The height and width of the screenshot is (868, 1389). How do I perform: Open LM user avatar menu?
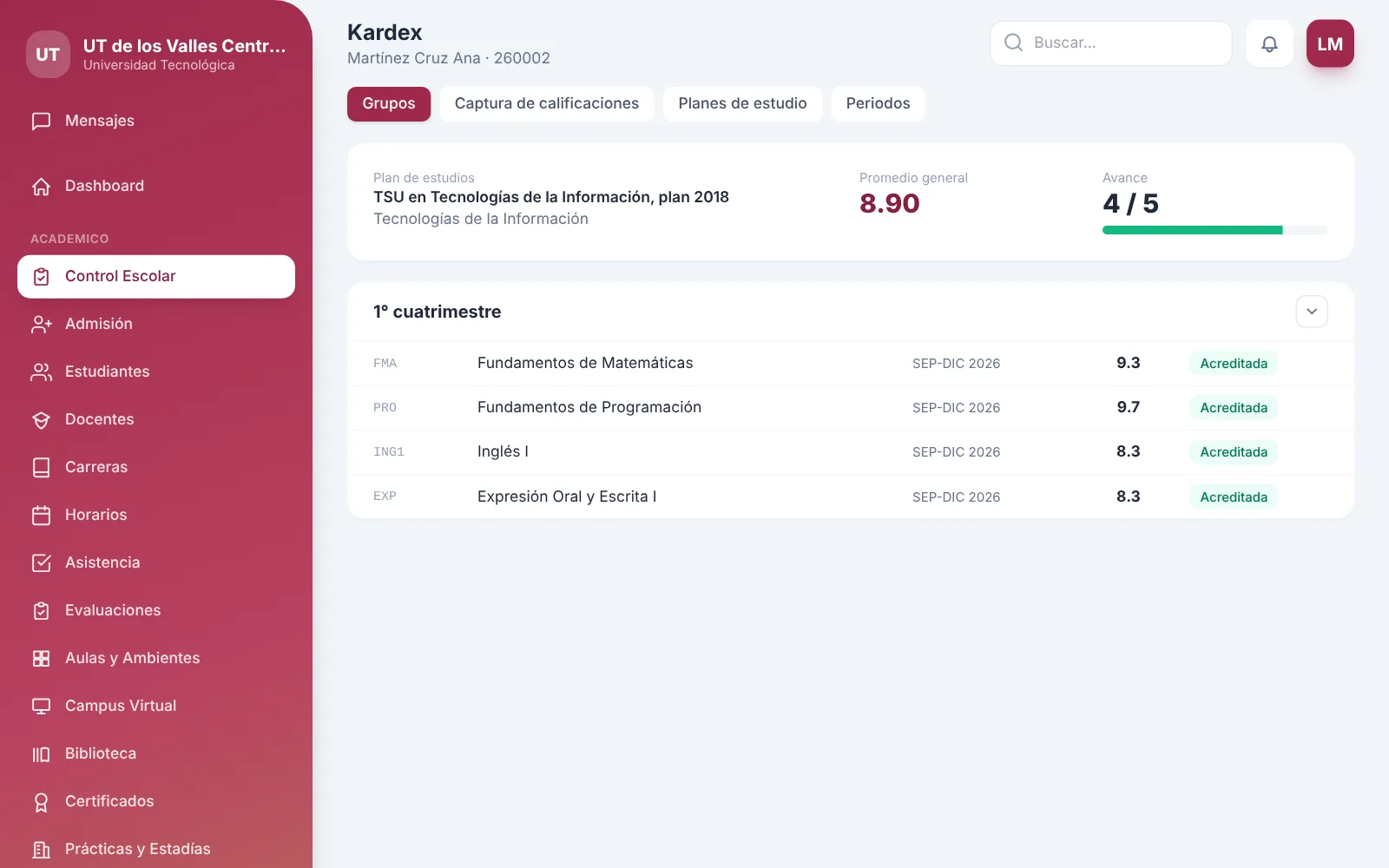1330,43
